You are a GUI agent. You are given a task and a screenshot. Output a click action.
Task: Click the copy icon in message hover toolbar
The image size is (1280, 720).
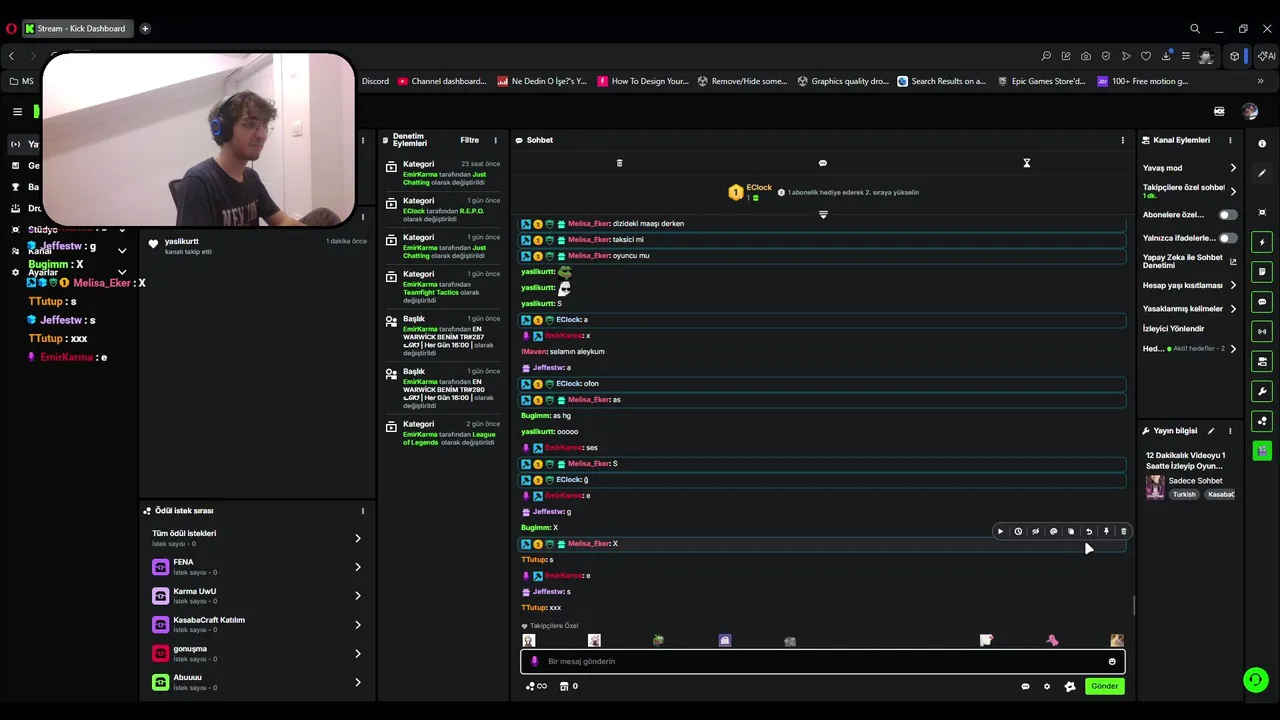click(x=1071, y=532)
